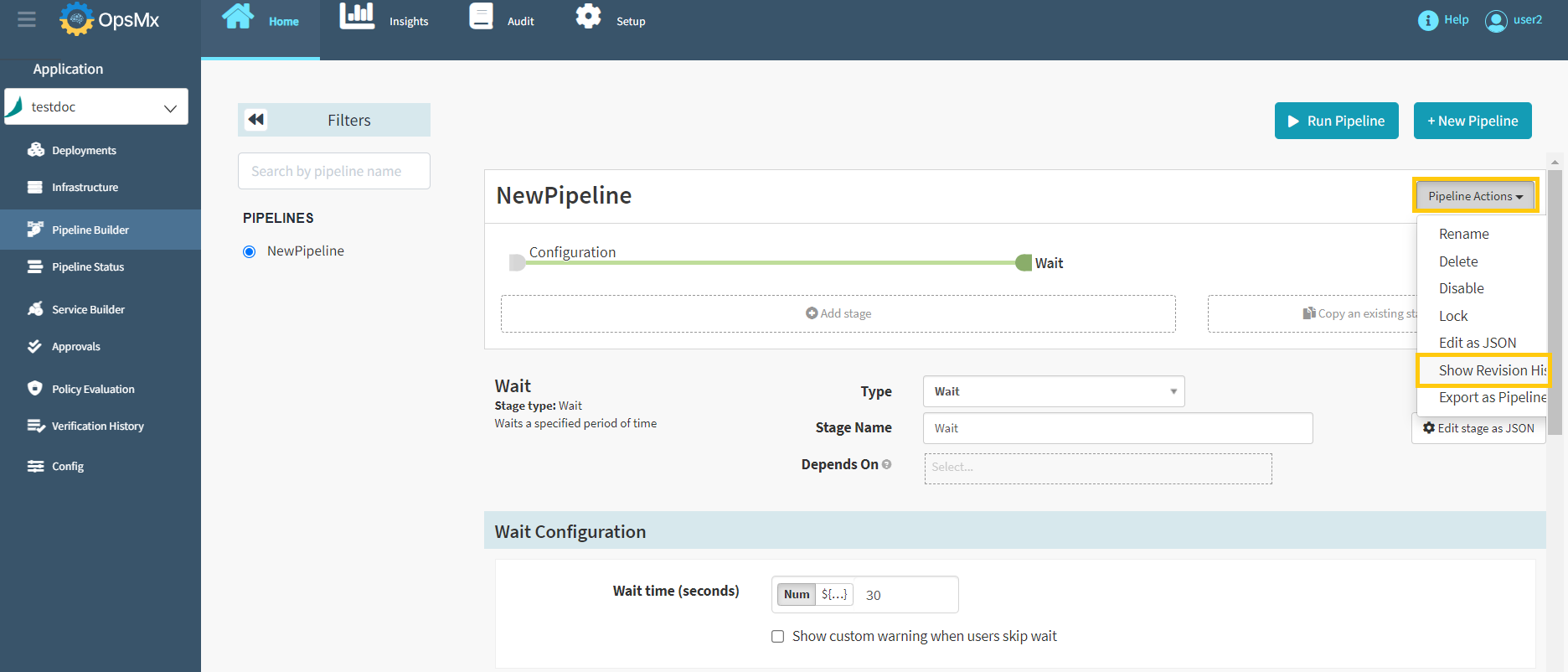The image size is (1568, 672).
Task: Toggle the Num wait time mode
Action: coord(796,595)
